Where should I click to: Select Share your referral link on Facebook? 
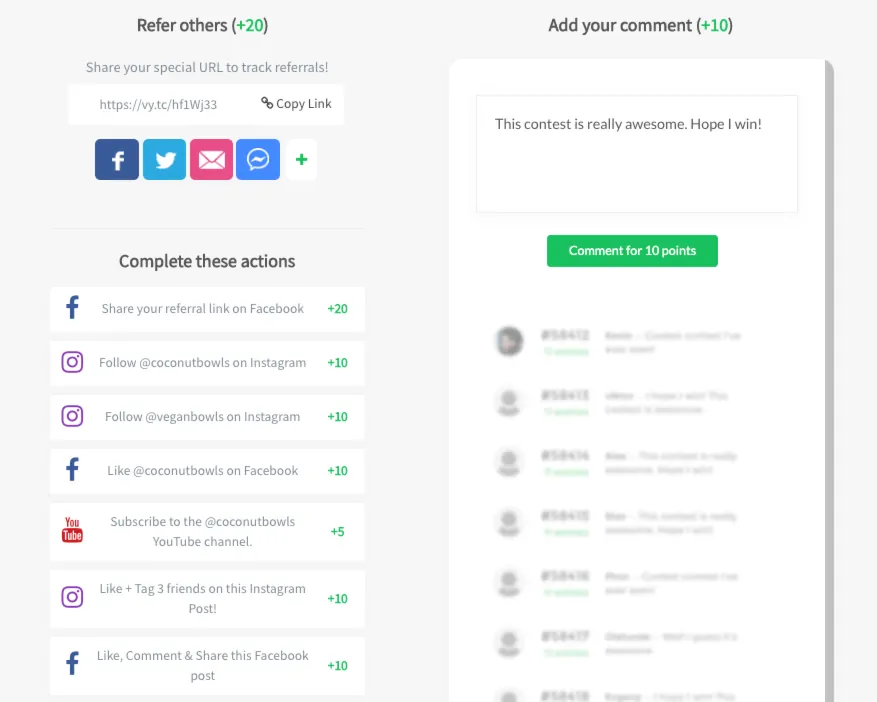[x=208, y=309]
